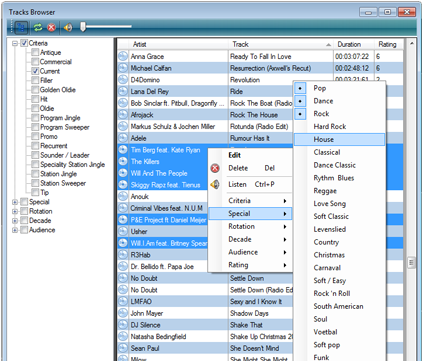Click the speaker listen icon in toolbar
The image size is (423, 361).
point(68,27)
